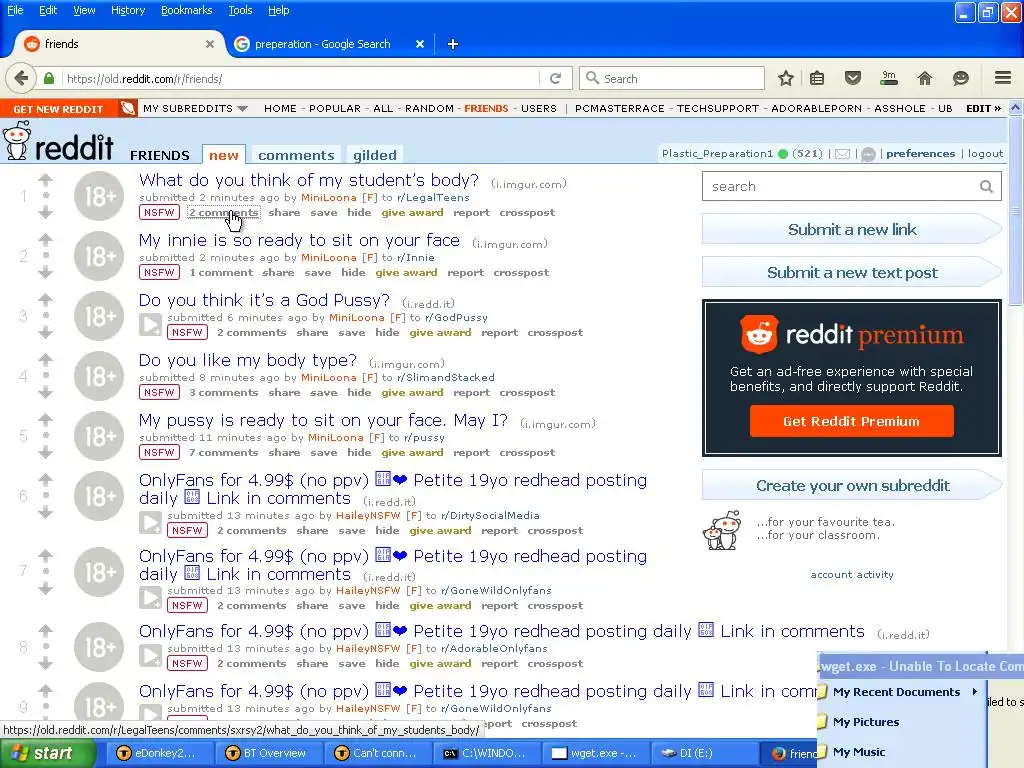1024x768 pixels.
Task: Click 'Submit a new text post'
Action: click(852, 273)
